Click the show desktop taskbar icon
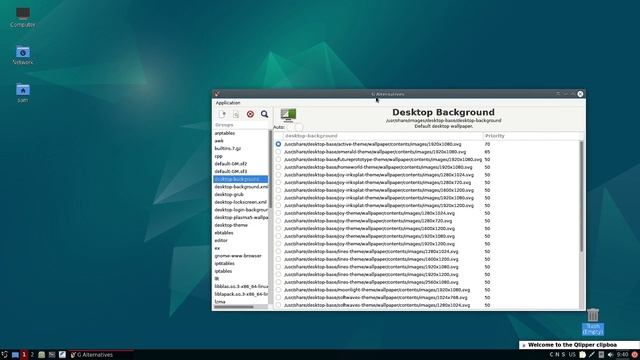 15,355
